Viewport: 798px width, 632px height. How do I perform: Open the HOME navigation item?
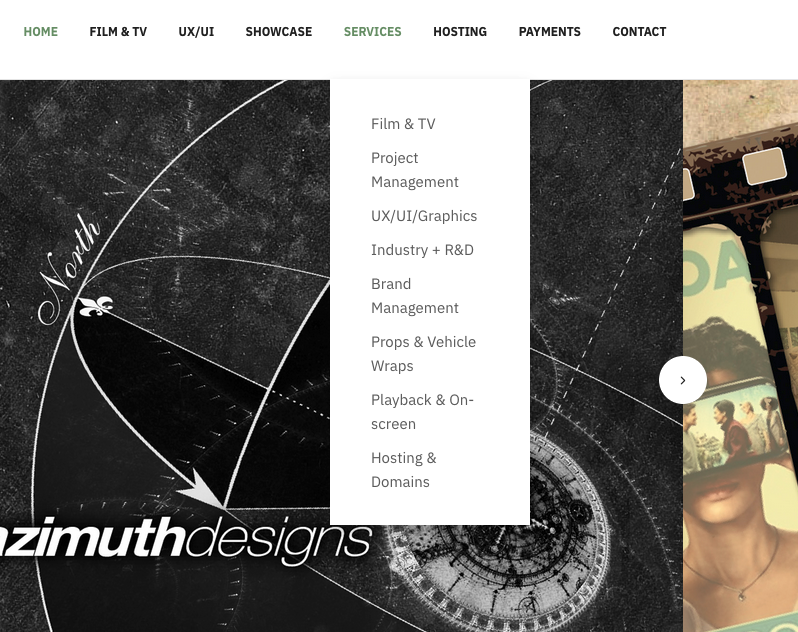tap(41, 32)
